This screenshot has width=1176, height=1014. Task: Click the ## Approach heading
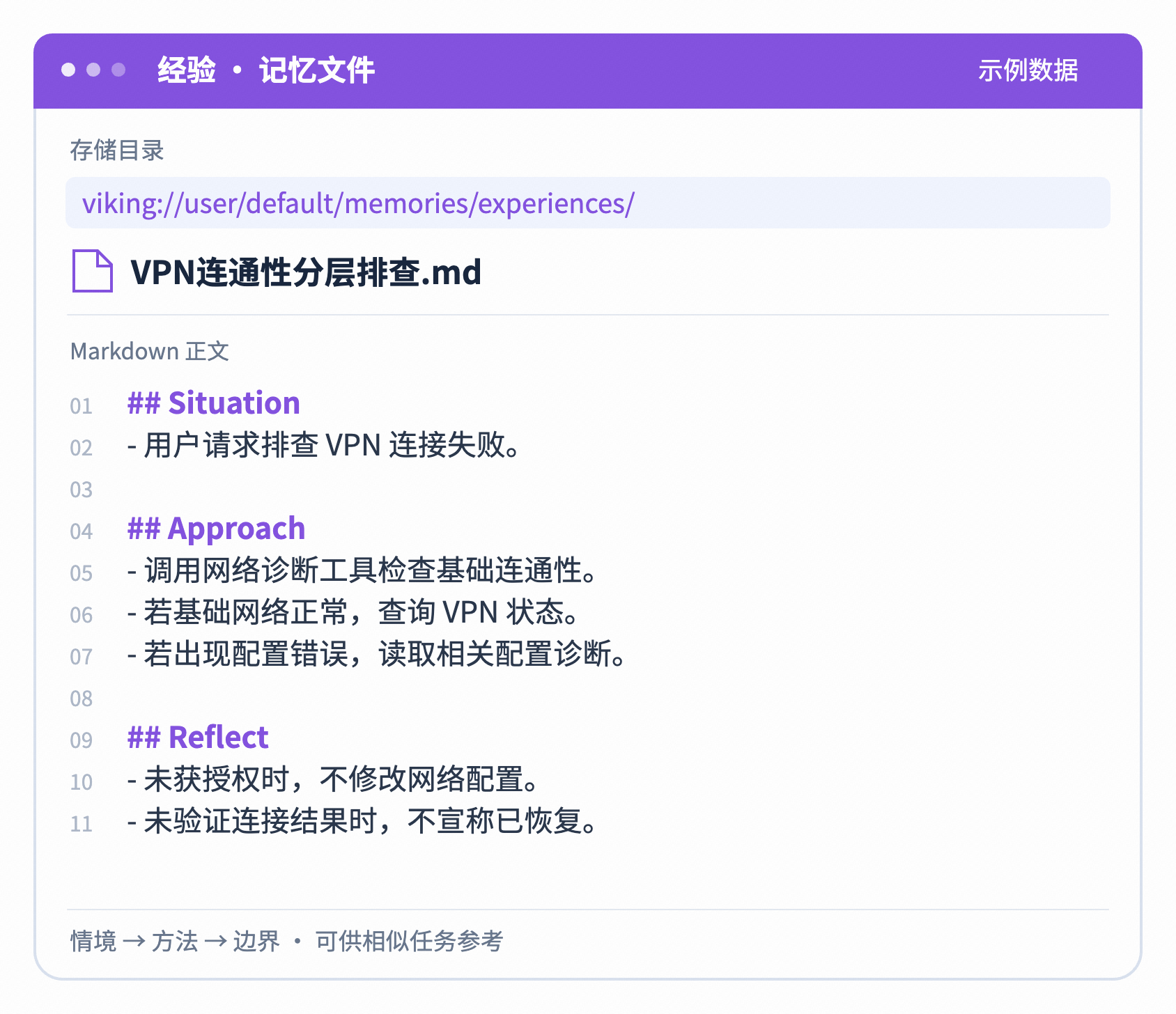coord(216,529)
